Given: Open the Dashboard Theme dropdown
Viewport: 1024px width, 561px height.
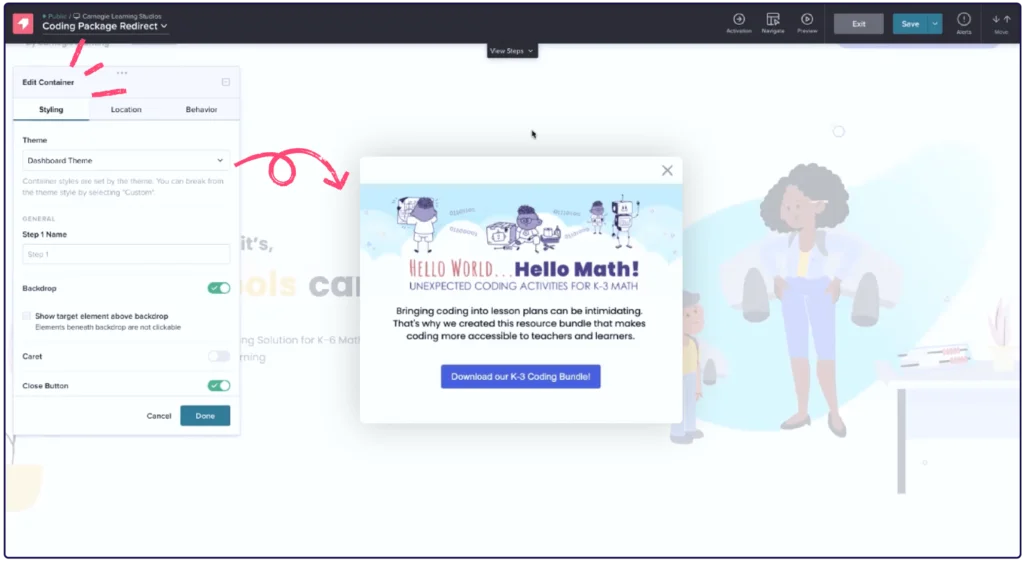Looking at the screenshot, I should (126, 160).
